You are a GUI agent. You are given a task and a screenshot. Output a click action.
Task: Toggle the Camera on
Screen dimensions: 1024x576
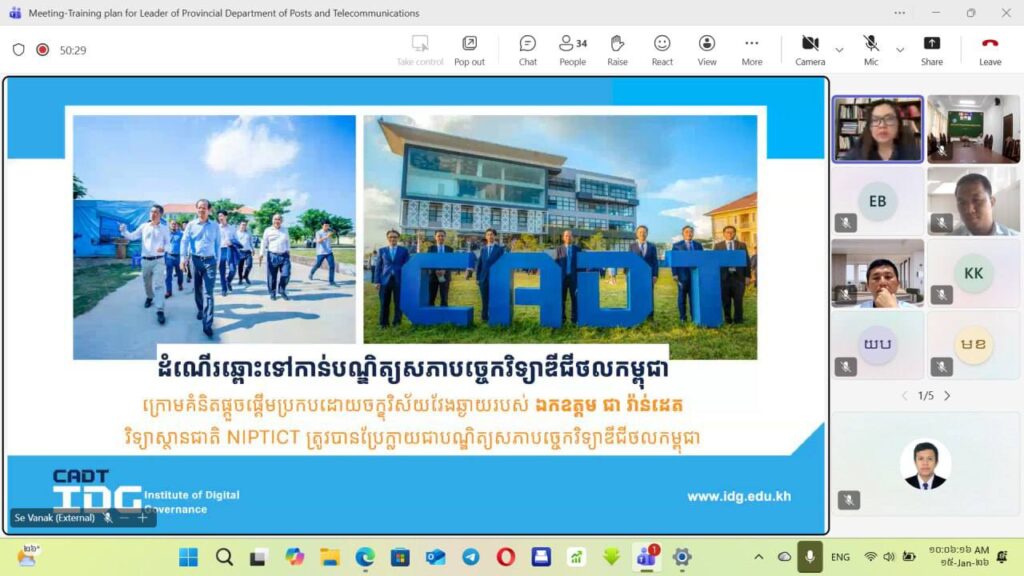coord(810,50)
